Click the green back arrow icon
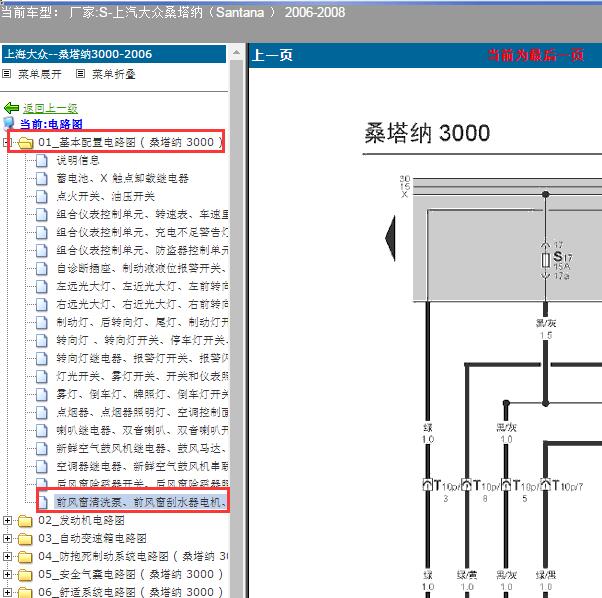Viewport: 602px width, 598px height. pyautogui.click(x=11, y=108)
